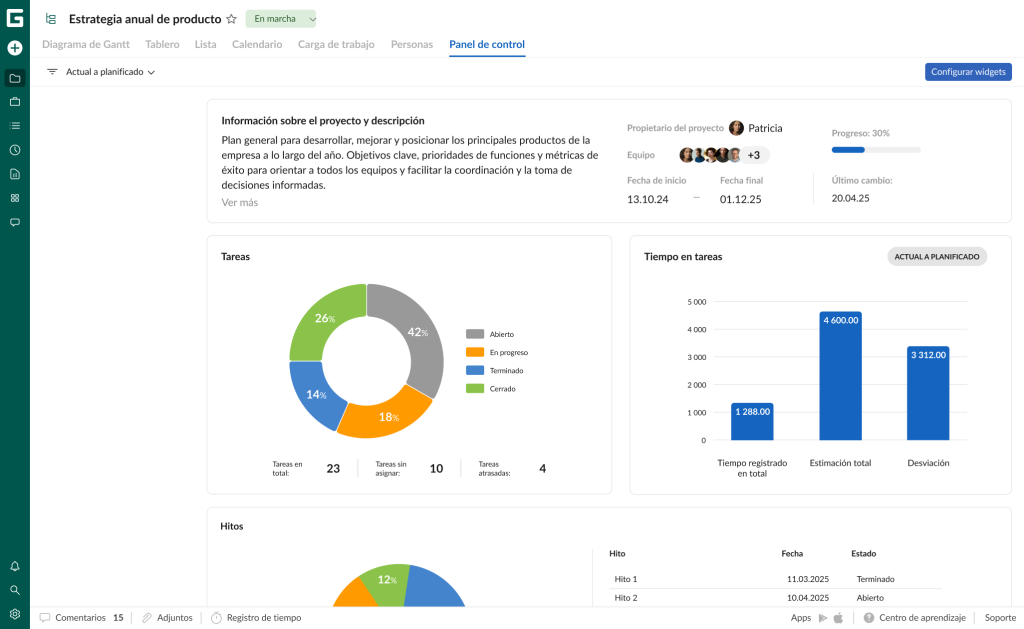Click the gray Abierto legend swatch
The height and width of the screenshot is (629, 1024).
tap(475, 334)
